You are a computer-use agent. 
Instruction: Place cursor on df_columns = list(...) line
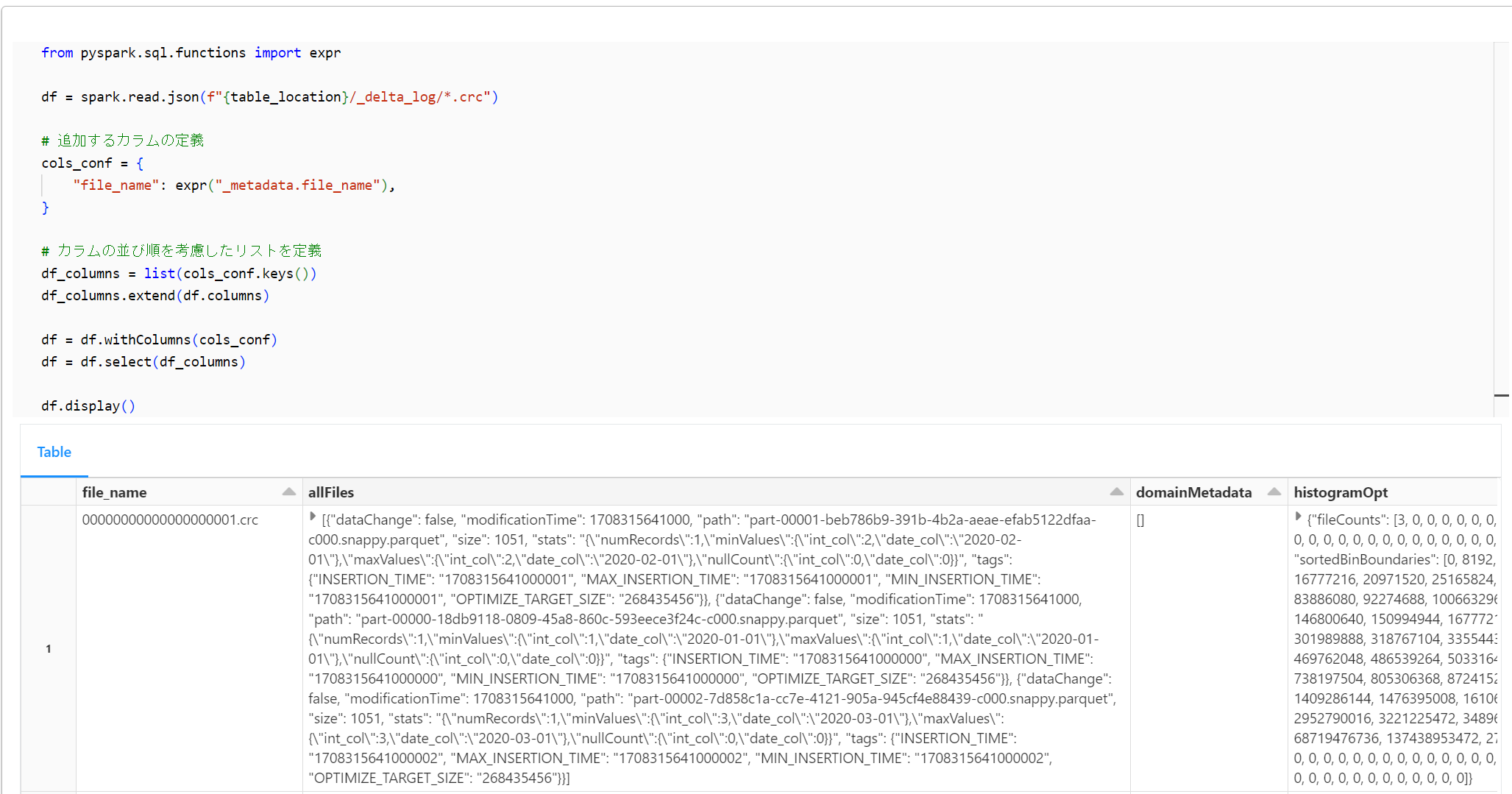pos(179,274)
